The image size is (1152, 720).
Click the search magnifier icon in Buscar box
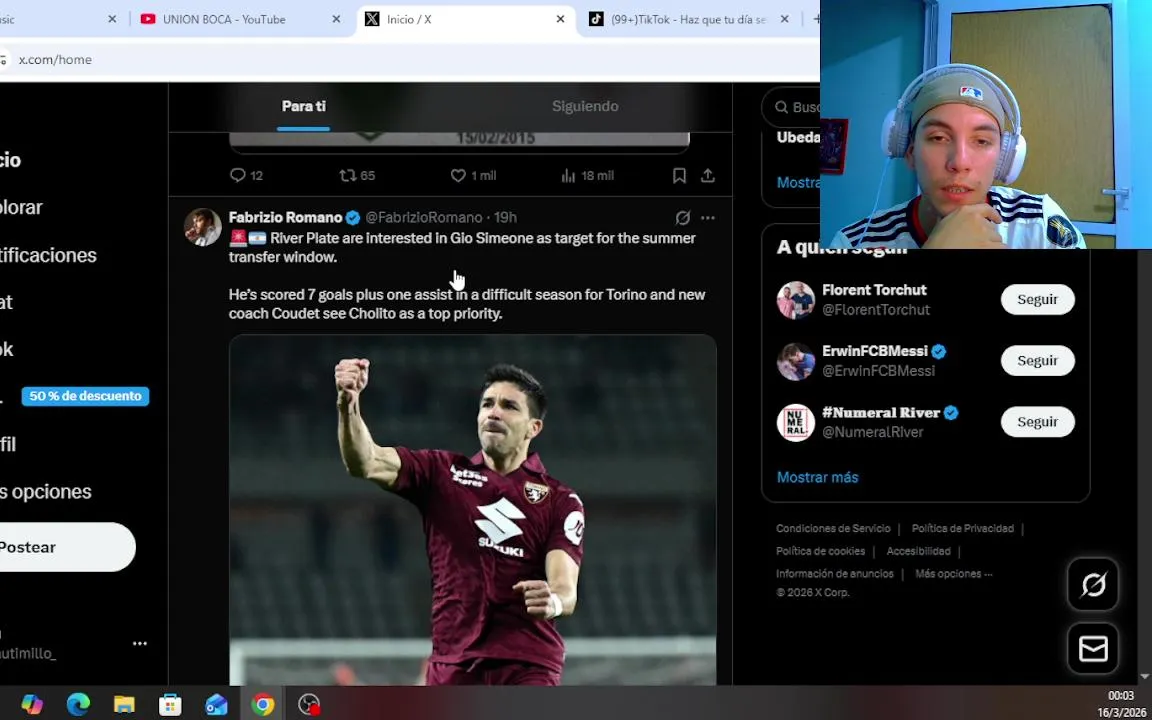(781, 107)
